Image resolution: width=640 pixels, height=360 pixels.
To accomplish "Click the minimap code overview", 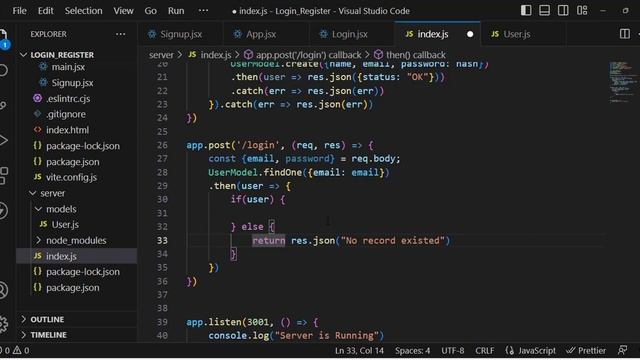I will [x=622, y=82].
